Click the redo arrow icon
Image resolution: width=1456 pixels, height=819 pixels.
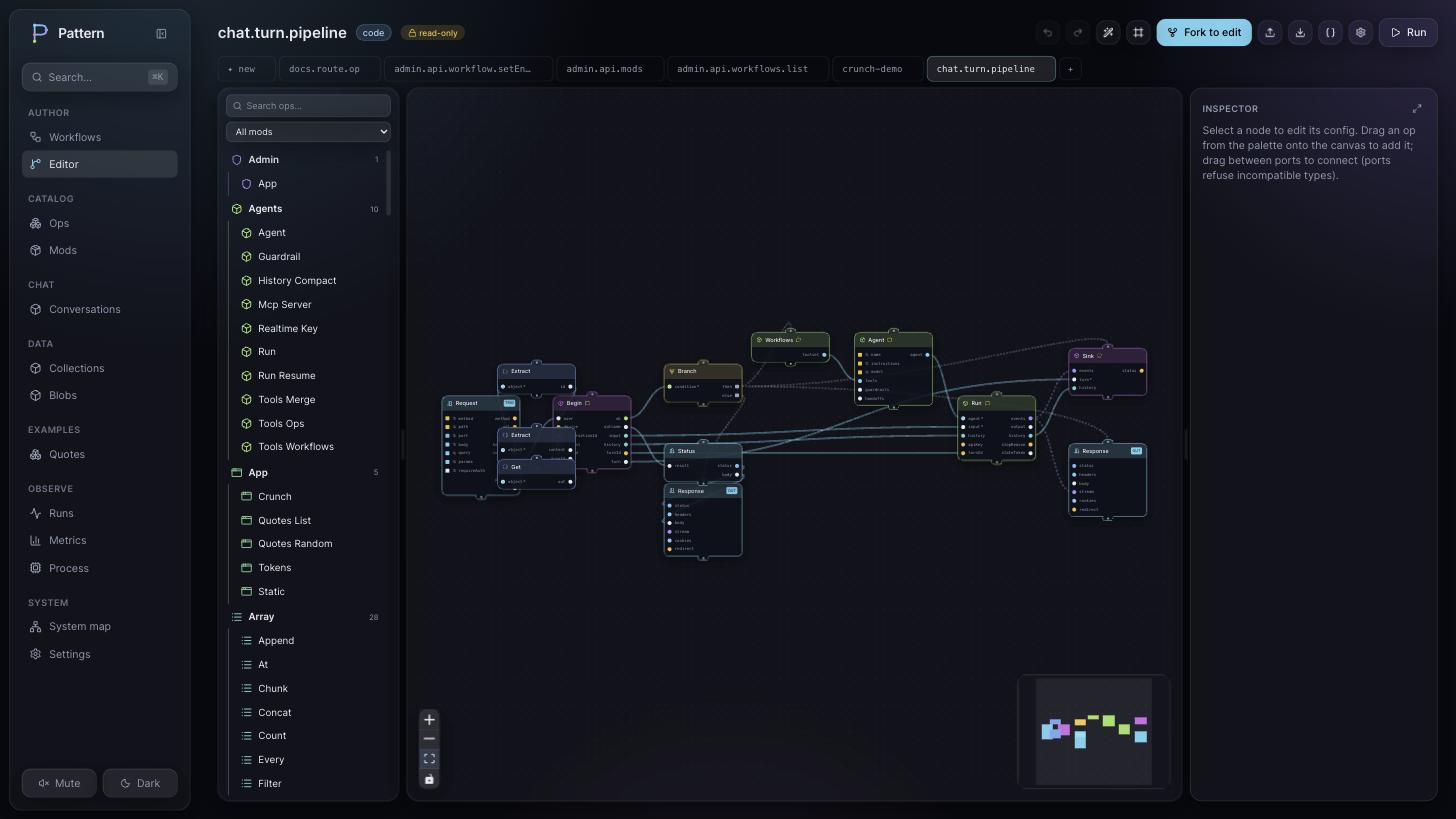pos(1077,33)
